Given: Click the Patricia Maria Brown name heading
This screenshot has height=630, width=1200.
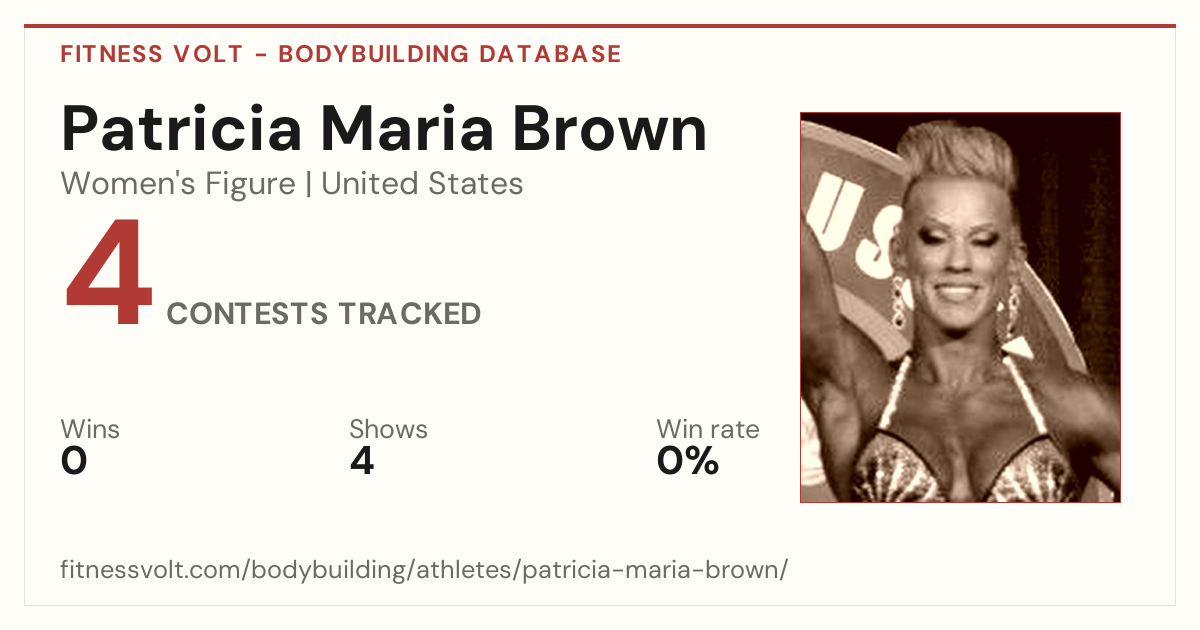Looking at the screenshot, I should pyautogui.click(x=384, y=129).
